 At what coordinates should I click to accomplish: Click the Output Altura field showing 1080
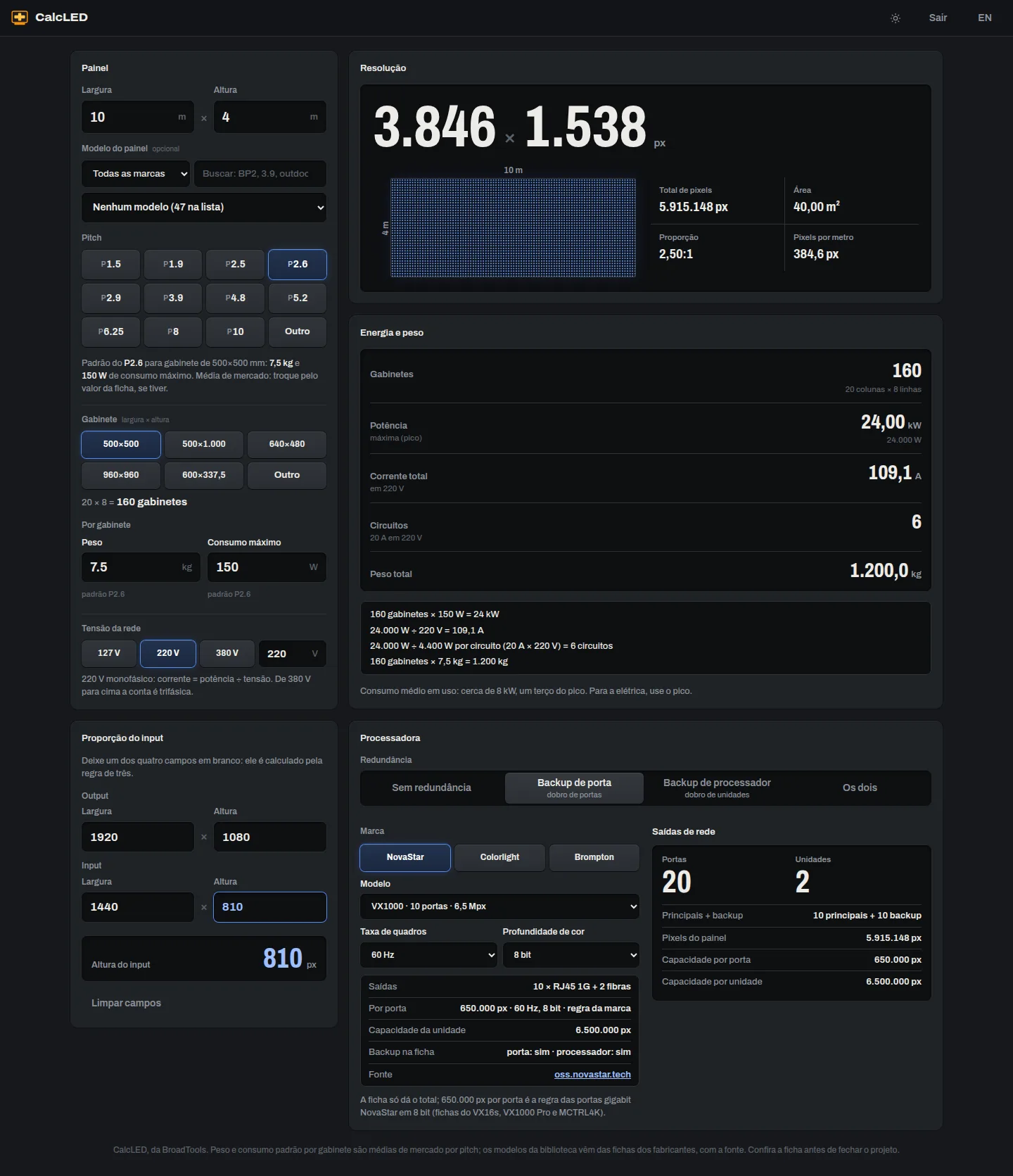point(270,837)
